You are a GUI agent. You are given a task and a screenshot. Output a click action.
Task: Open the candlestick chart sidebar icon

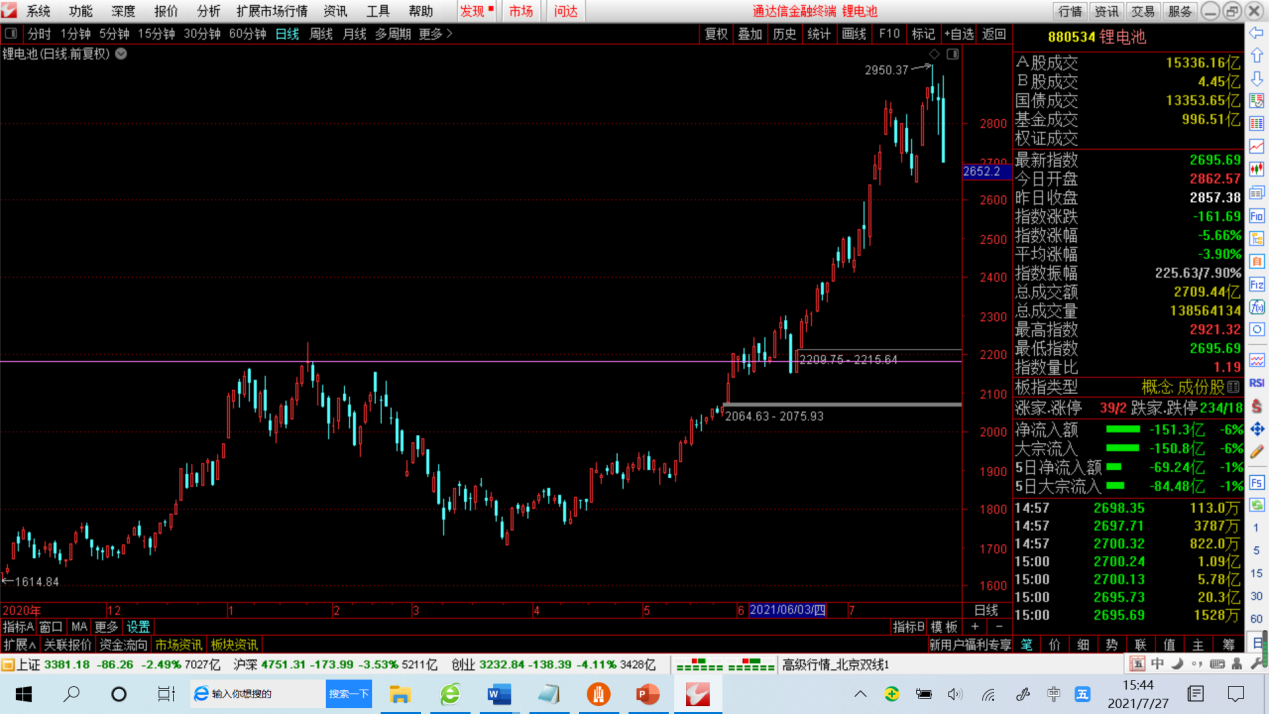pyautogui.click(x=1257, y=170)
